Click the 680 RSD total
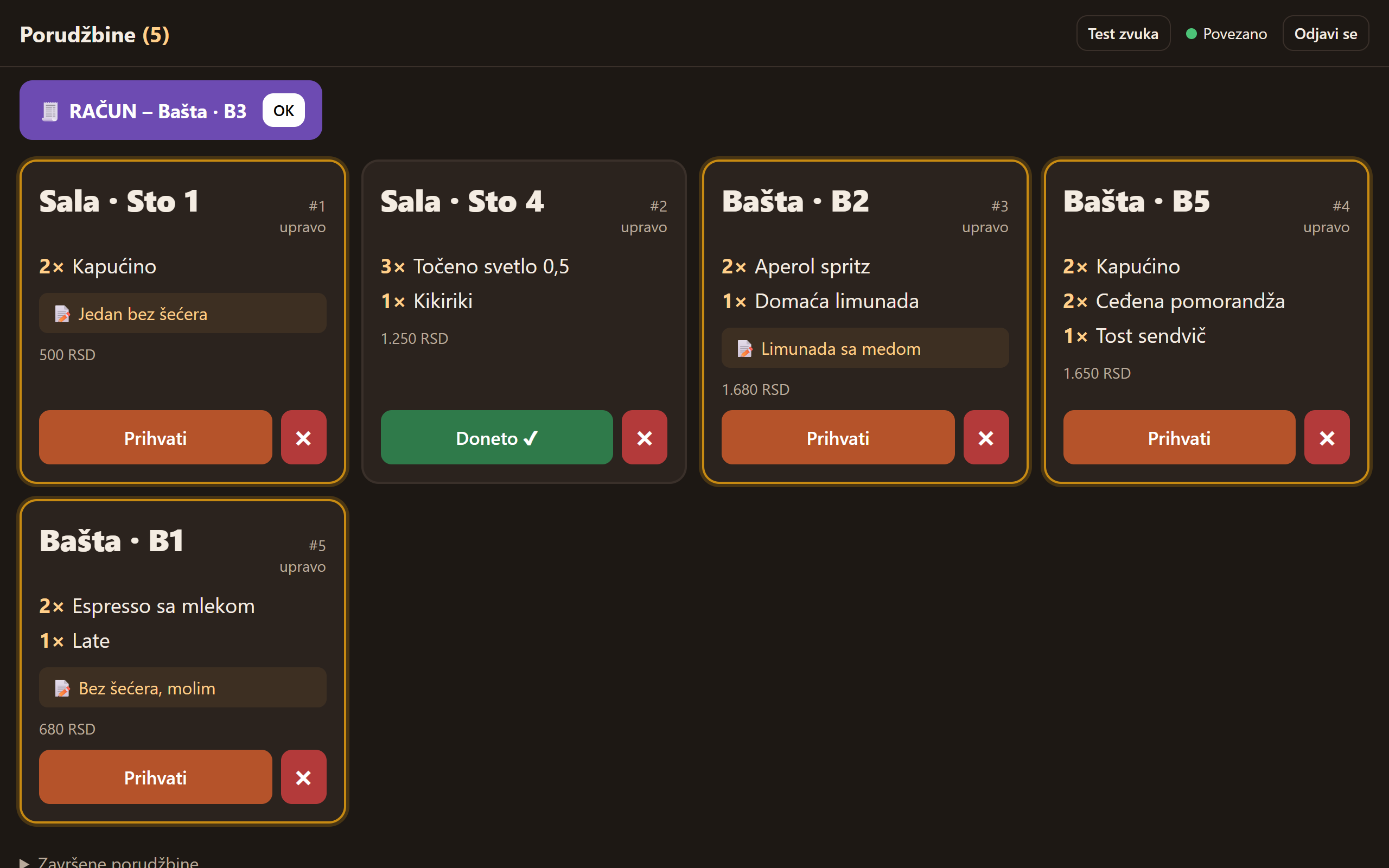 (67, 729)
